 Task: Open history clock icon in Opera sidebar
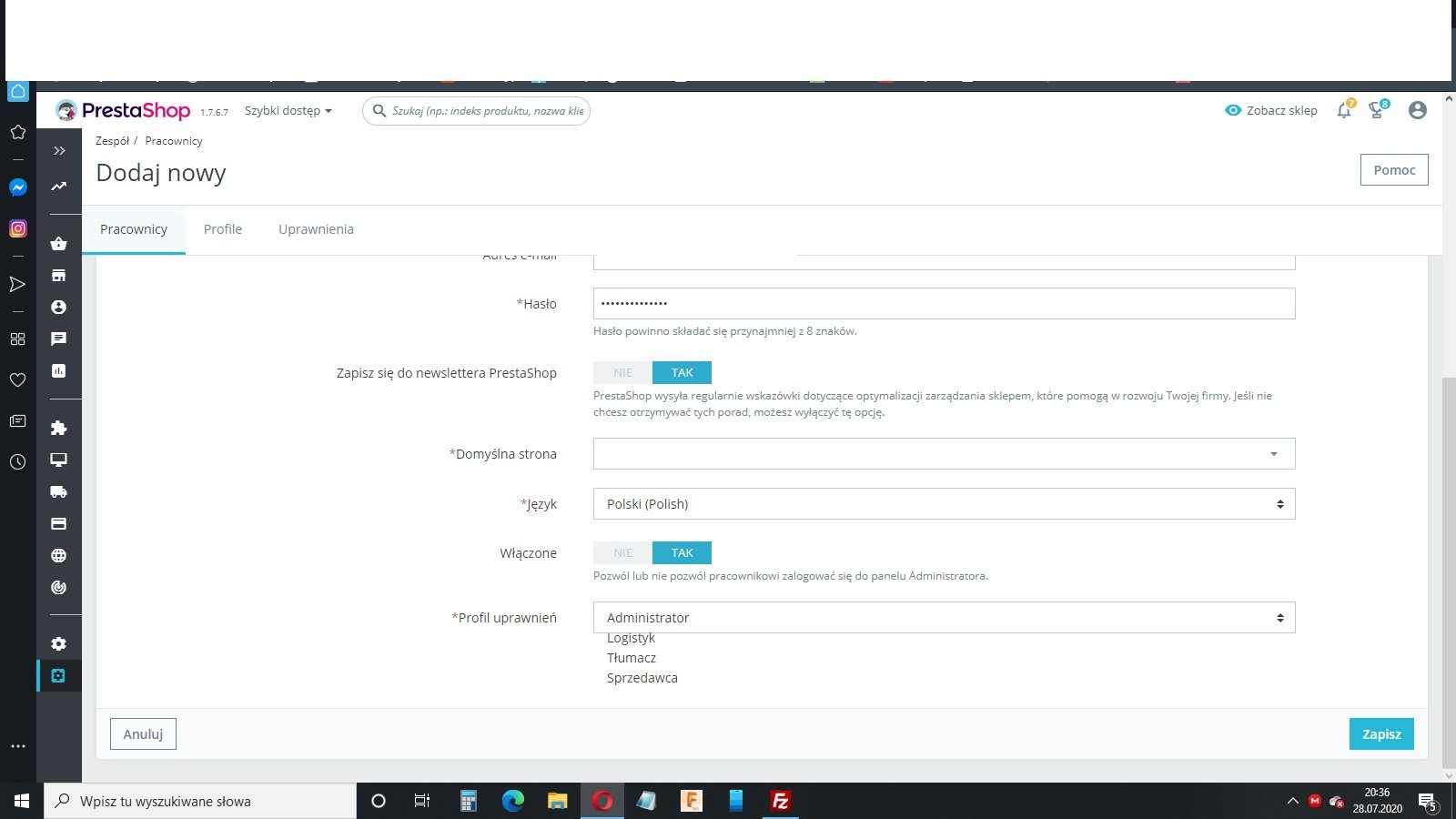tap(17, 461)
